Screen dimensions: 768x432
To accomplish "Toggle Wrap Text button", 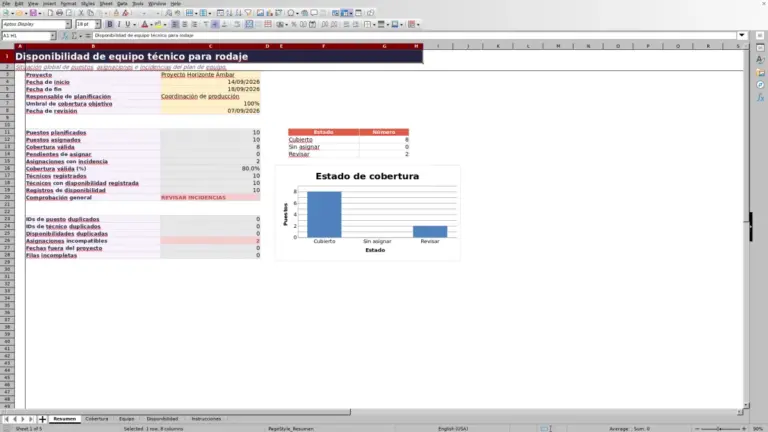I will [x=237, y=24].
